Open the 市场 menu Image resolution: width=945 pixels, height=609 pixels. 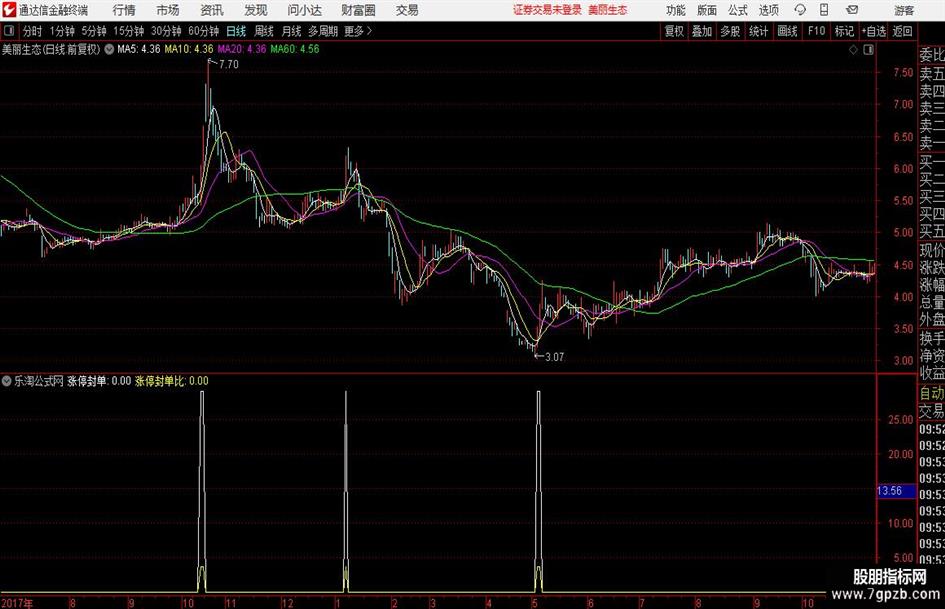(x=168, y=10)
